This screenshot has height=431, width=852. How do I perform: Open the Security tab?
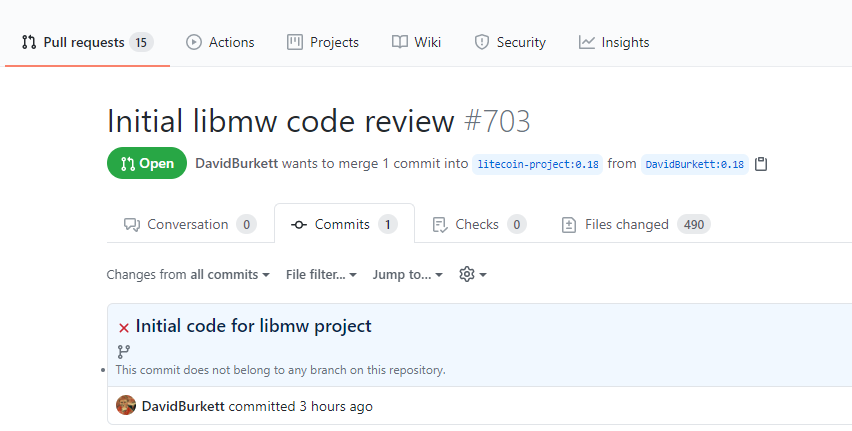click(x=510, y=42)
